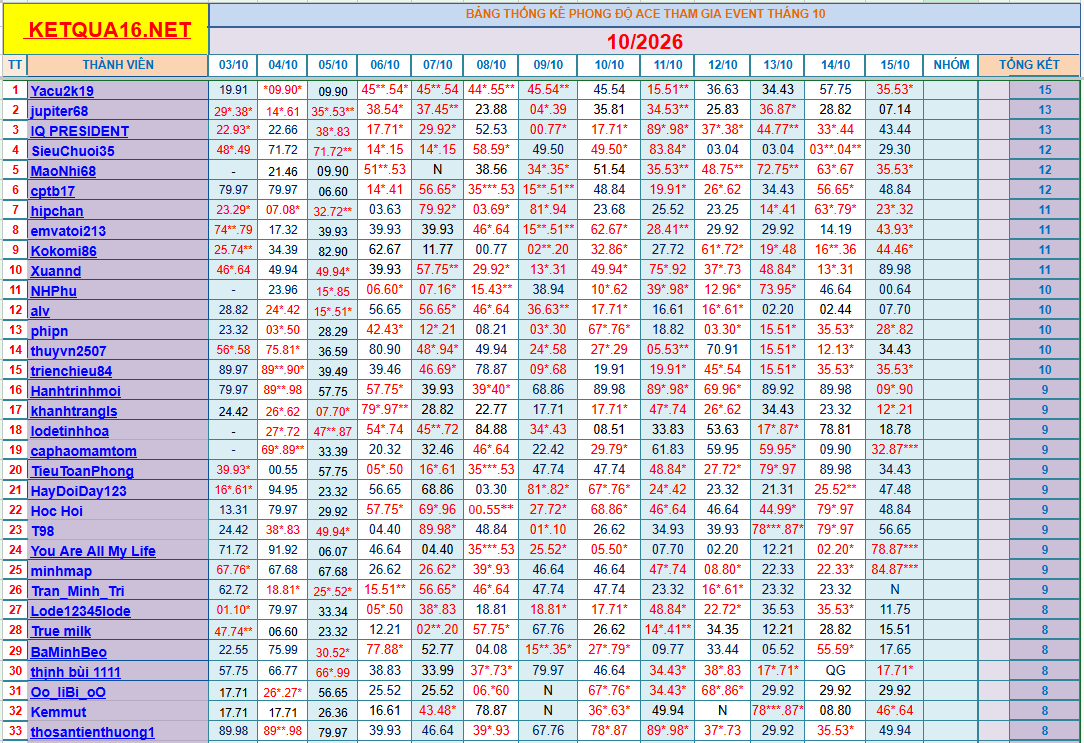The width and height of the screenshot is (1084, 743).
Task: Click the BẢNG THỐNG KÊ PHONG ĐỘ title
Action: point(644,14)
